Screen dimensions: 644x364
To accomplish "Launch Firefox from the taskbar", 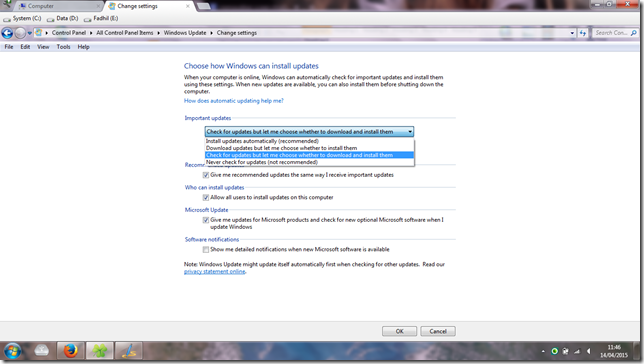I will coord(71,351).
